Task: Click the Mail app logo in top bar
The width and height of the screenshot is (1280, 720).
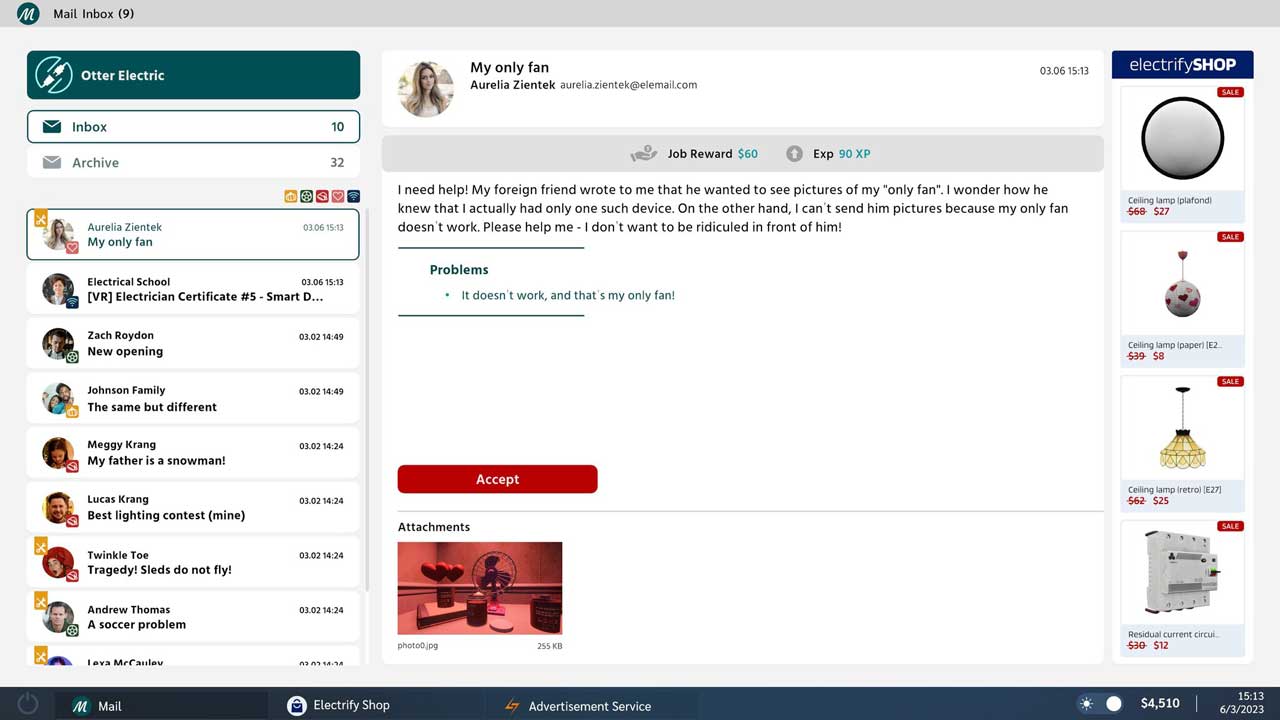Action: 28,14
